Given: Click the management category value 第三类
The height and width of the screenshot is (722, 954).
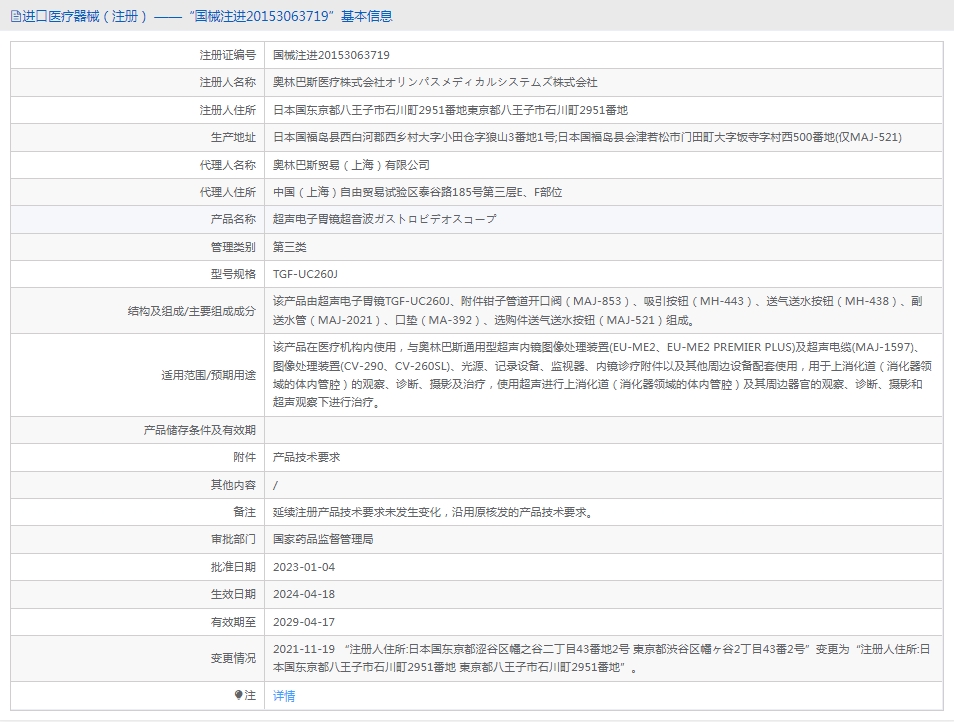Looking at the screenshot, I should [290, 247].
